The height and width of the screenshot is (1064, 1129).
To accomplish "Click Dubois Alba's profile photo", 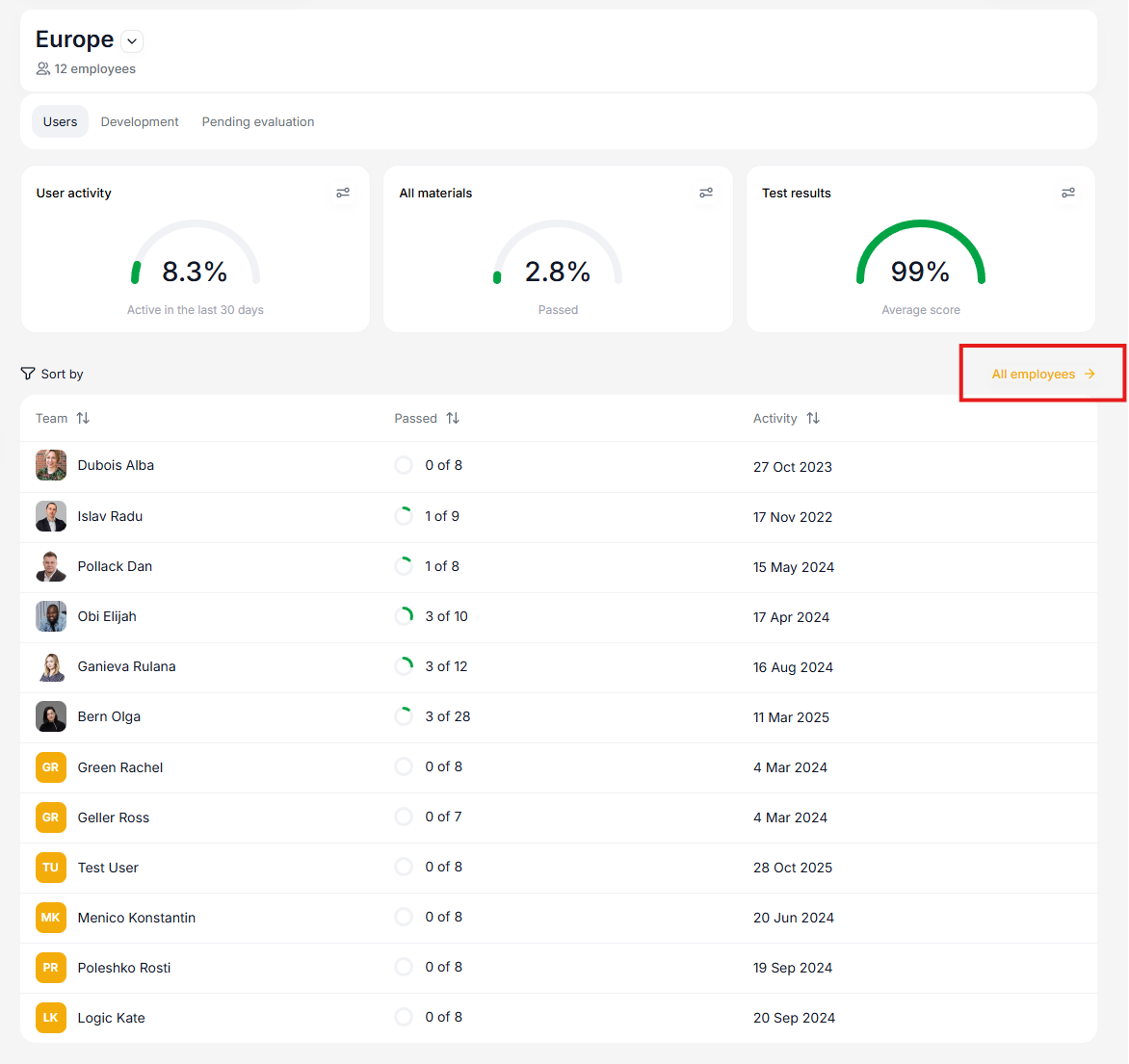I will coord(51,465).
